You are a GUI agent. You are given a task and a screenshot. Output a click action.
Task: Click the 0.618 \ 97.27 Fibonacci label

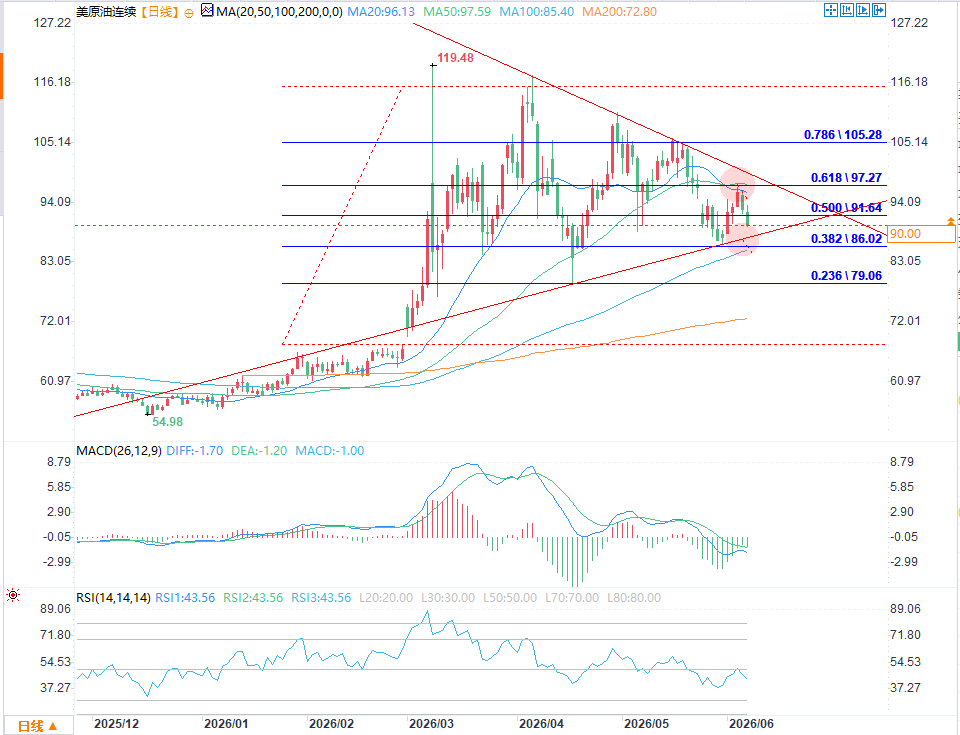click(847, 178)
